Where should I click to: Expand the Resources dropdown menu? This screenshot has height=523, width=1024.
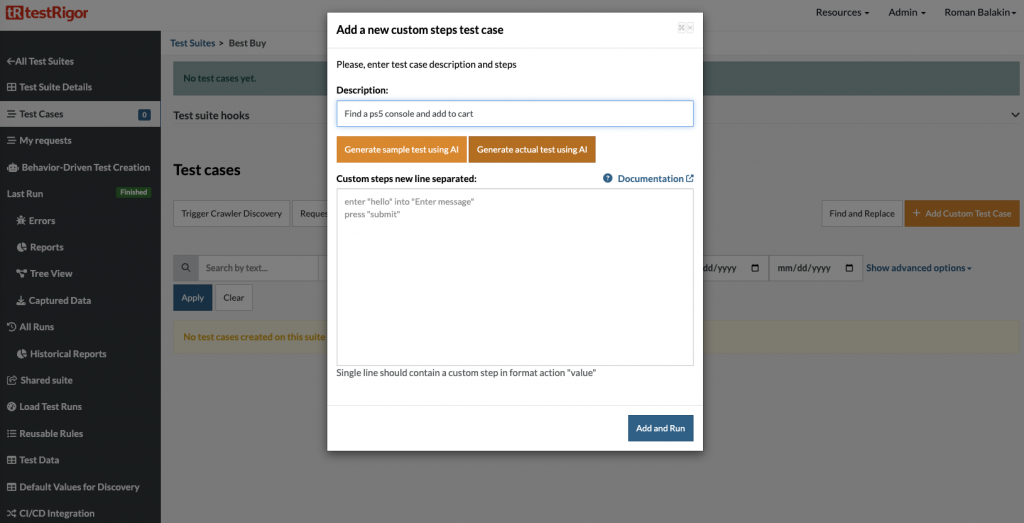coord(841,12)
